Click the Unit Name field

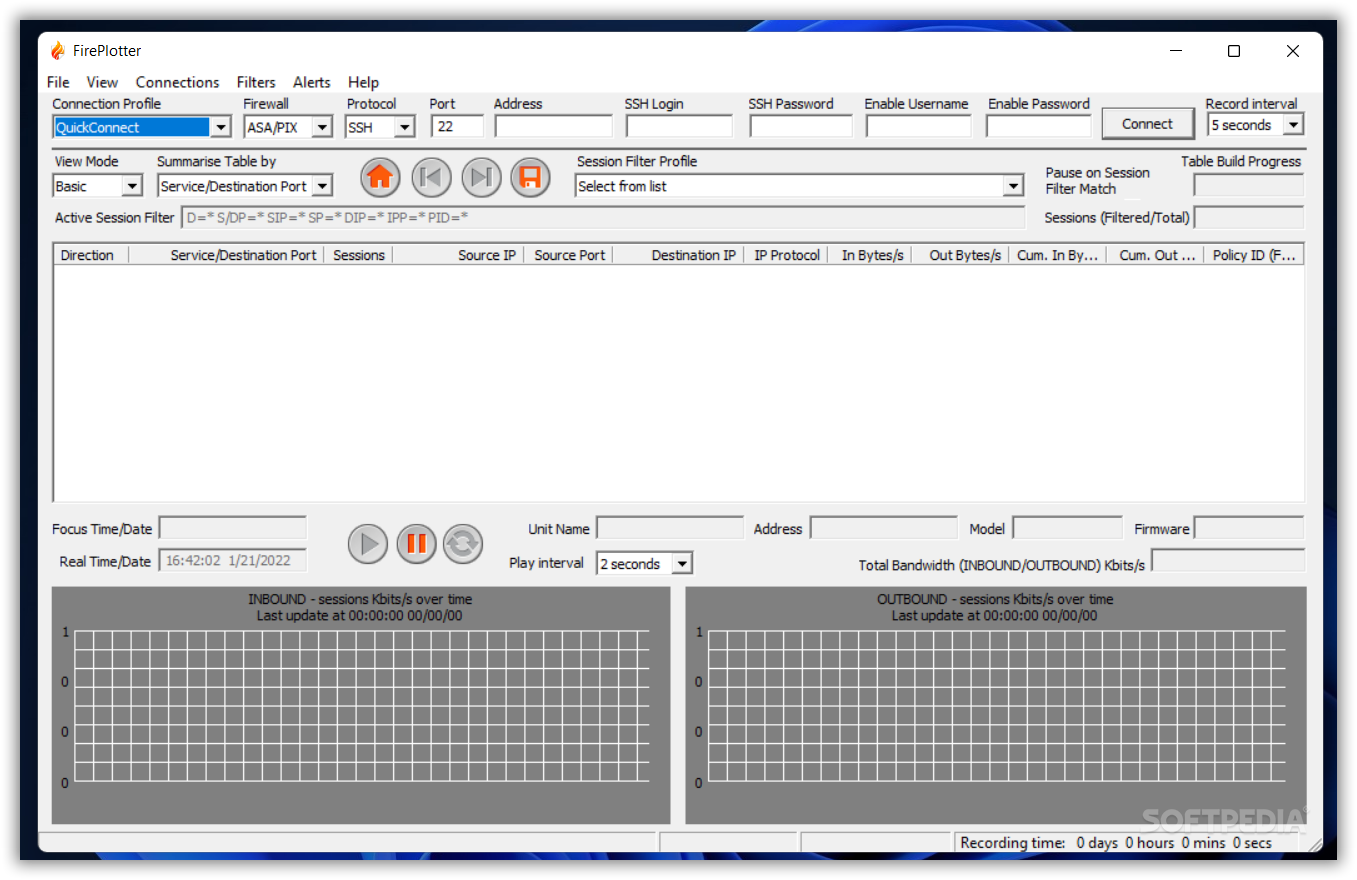click(x=670, y=528)
